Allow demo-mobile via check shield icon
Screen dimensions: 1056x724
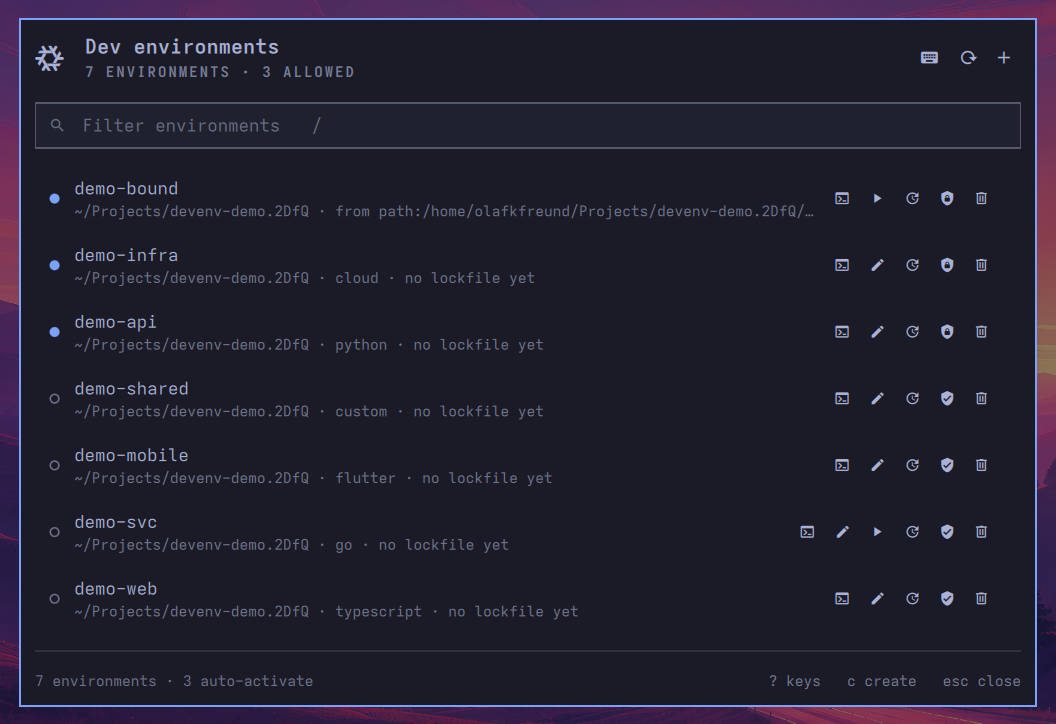(x=947, y=465)
